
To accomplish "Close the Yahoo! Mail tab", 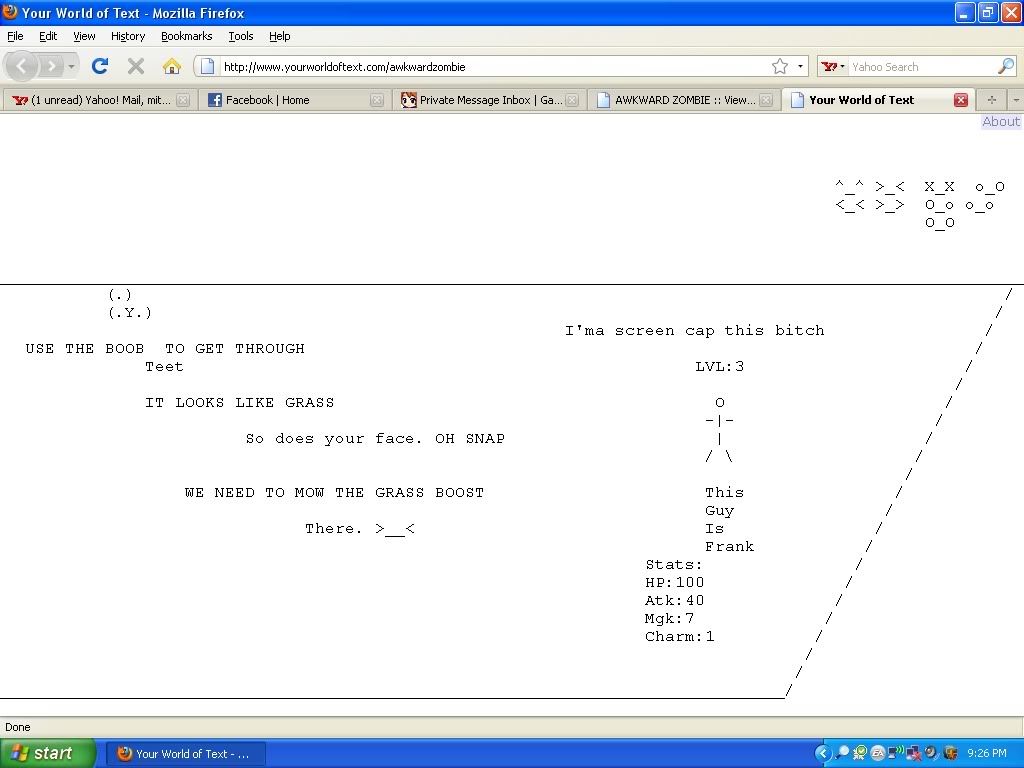I will click(x=183, y=100).
